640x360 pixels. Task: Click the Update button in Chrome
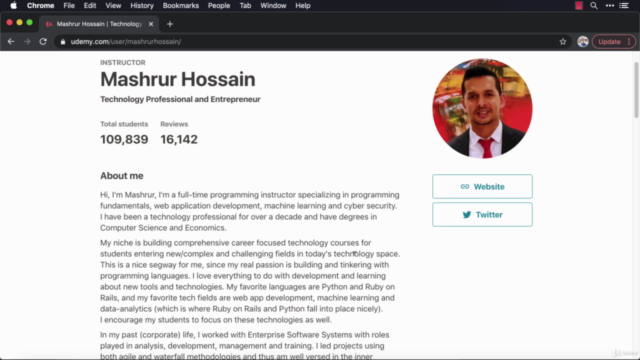[x=609, y=42]
